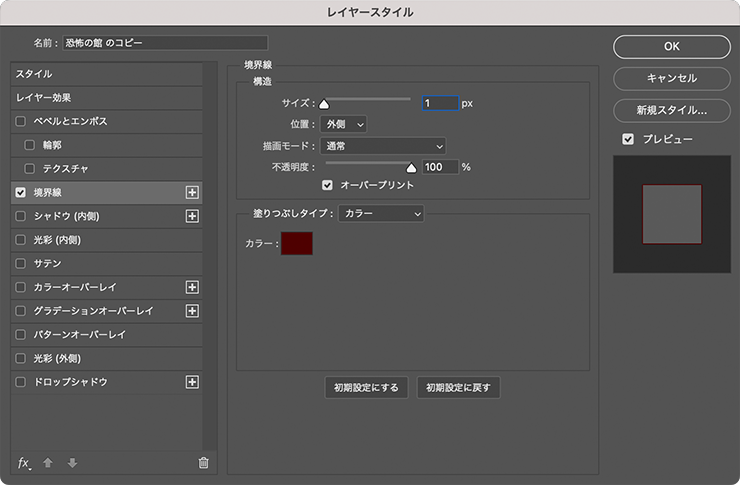
Task: Open the 位置 dropdown set to 外側
Action: click(344, 124)
